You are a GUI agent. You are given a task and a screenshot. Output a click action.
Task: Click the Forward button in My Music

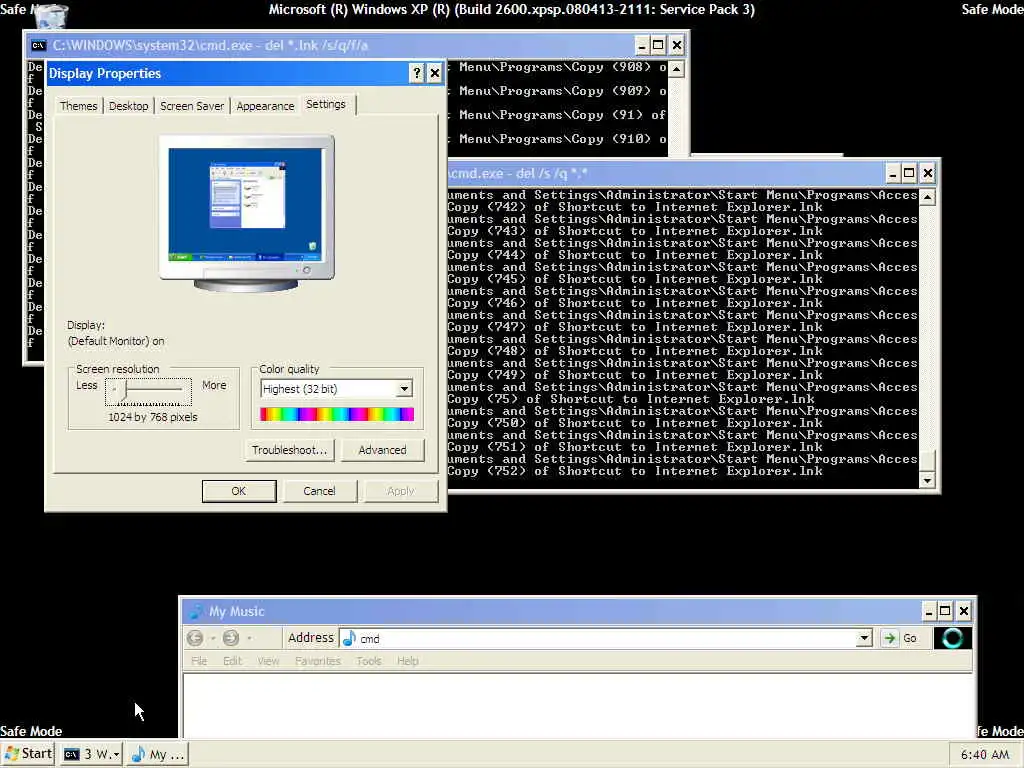click(231, 638)
